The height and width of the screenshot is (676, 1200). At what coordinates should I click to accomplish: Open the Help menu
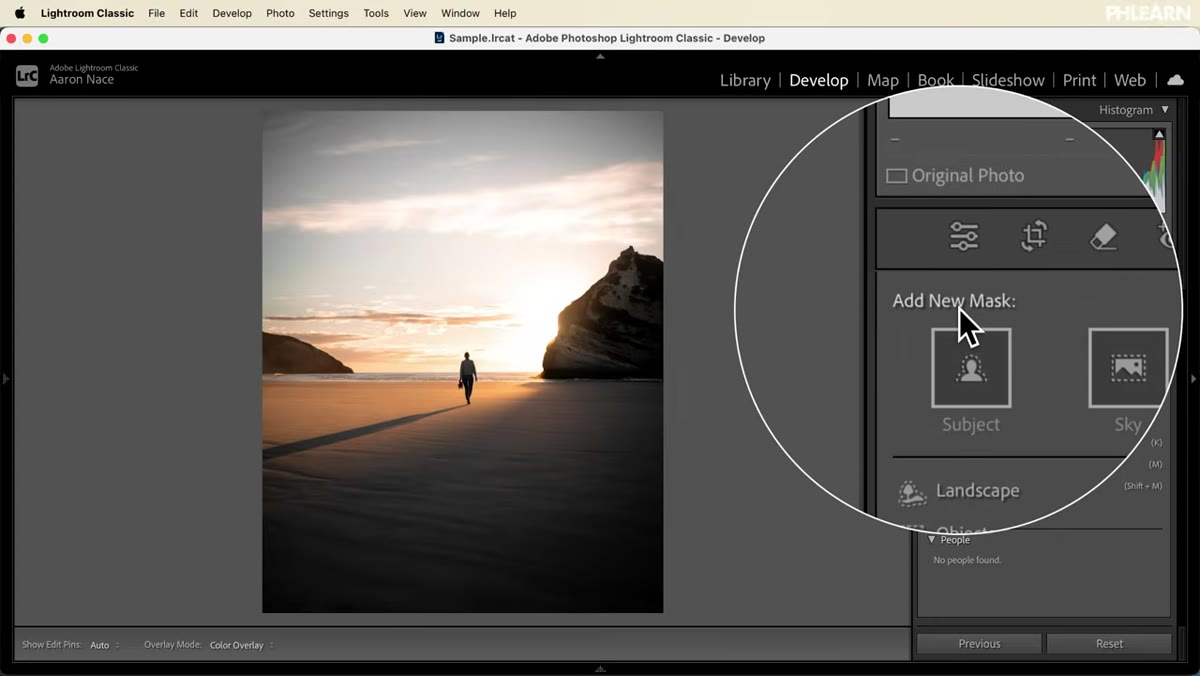pos(505,13)
